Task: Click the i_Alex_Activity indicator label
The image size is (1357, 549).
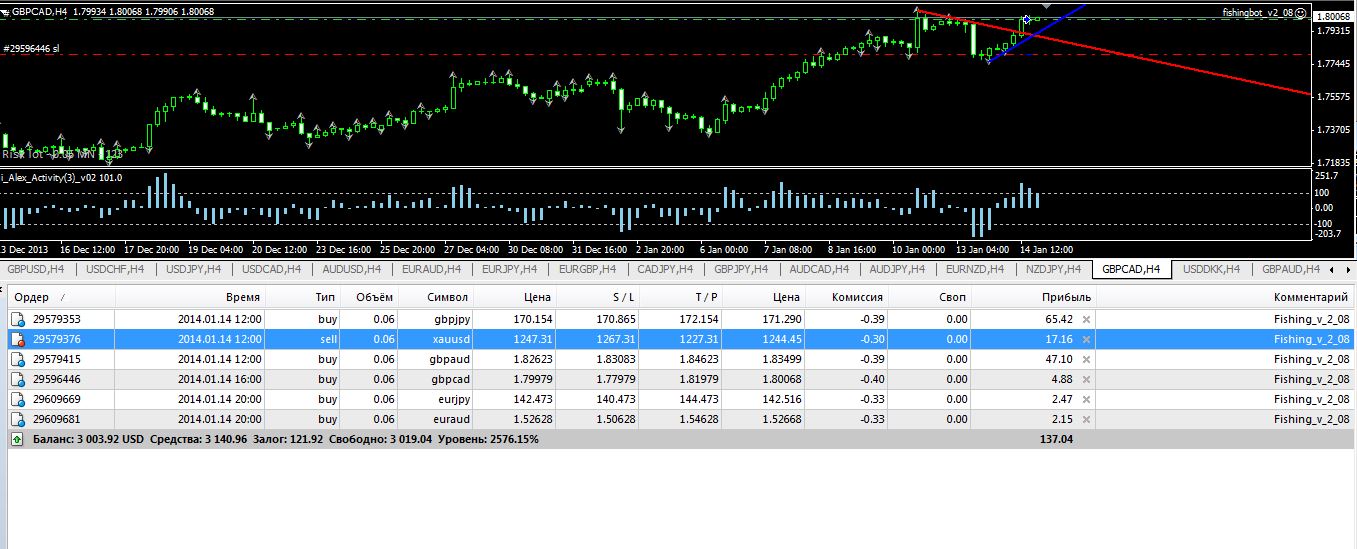Action: pos(62,177)
